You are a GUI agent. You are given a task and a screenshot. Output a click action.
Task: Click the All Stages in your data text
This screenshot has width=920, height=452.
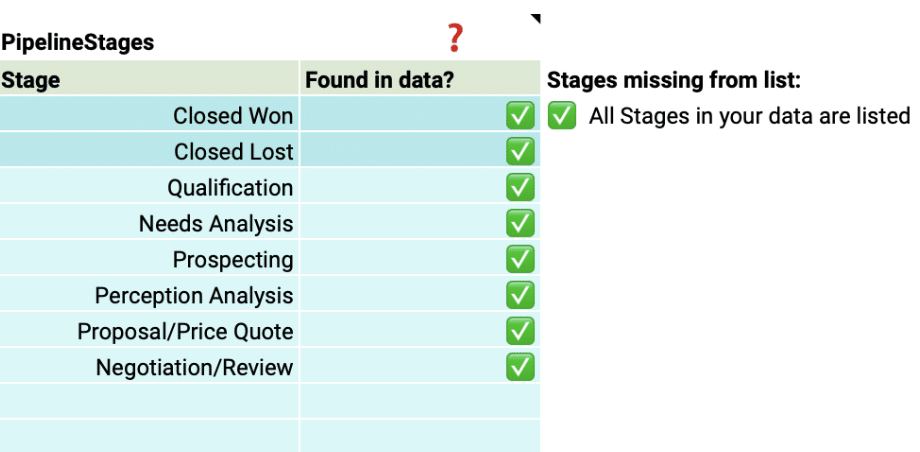tap(749, 116)
